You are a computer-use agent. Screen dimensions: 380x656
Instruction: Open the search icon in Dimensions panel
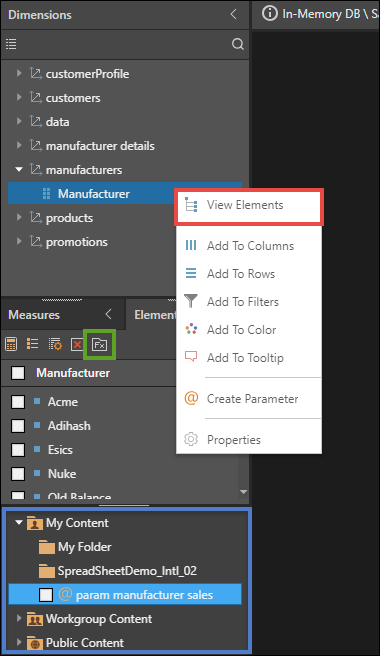[238, 44]
